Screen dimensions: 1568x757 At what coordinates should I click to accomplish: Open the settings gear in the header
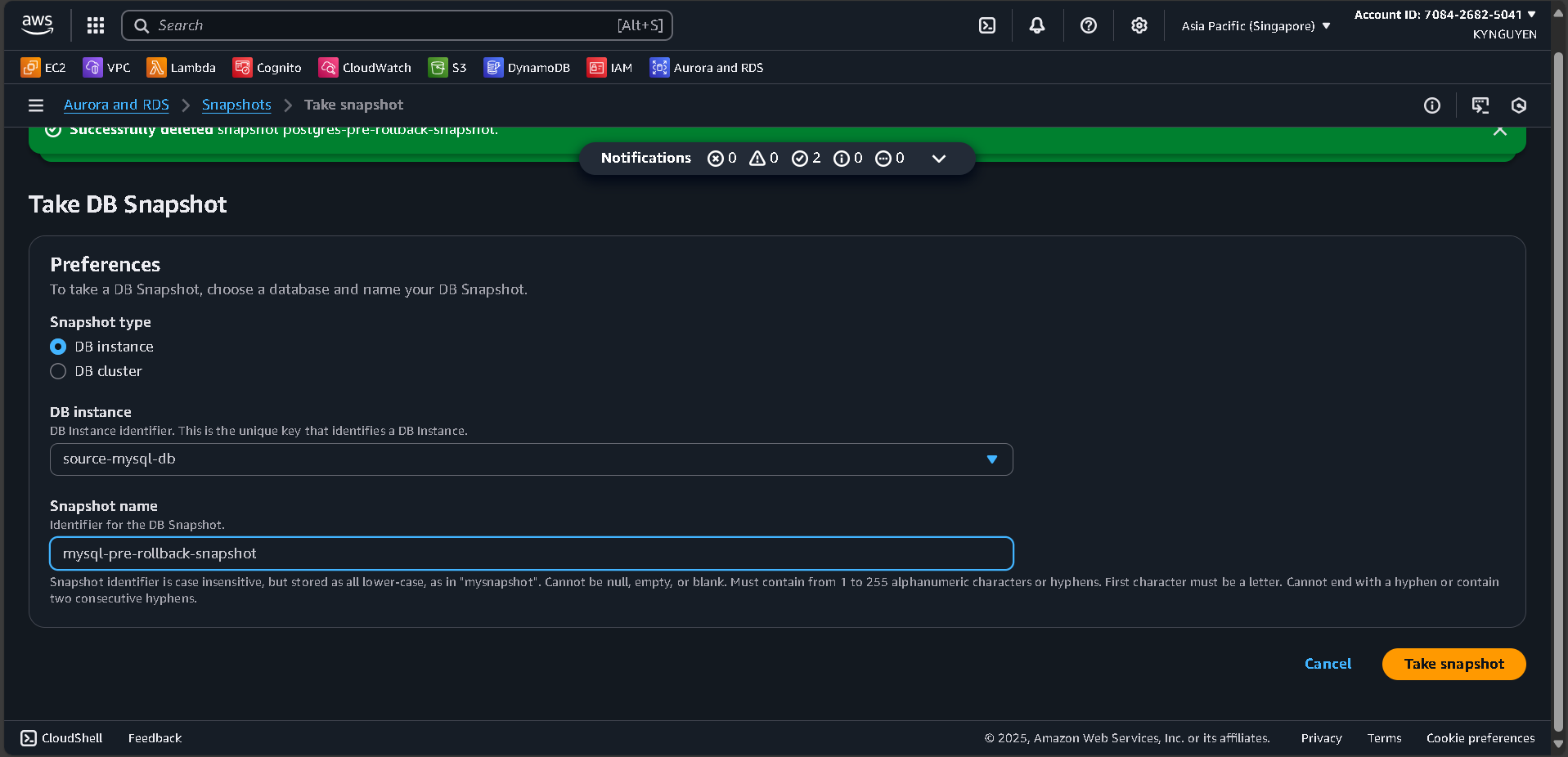(1139, 25)
